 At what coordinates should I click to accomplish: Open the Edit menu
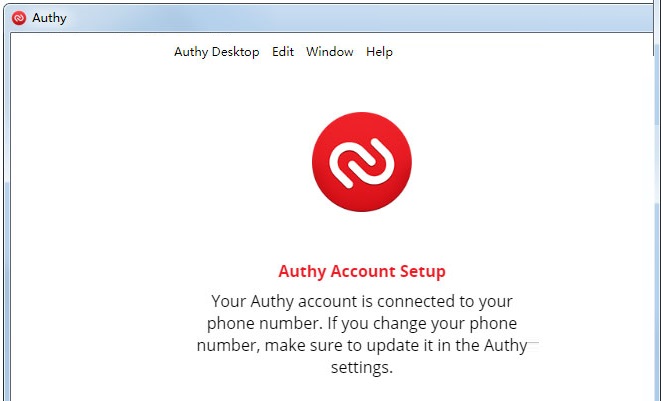(283, 52)
